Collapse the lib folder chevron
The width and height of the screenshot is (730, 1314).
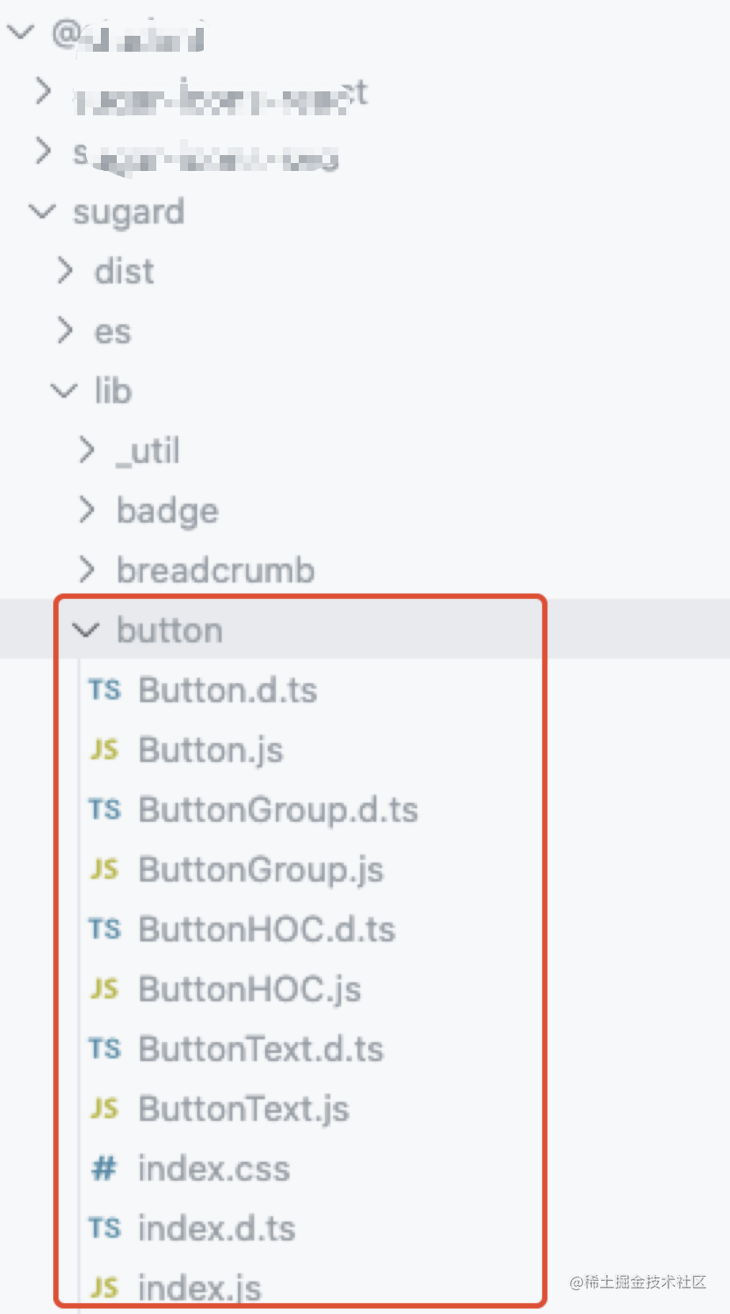[x=66, y=391]
